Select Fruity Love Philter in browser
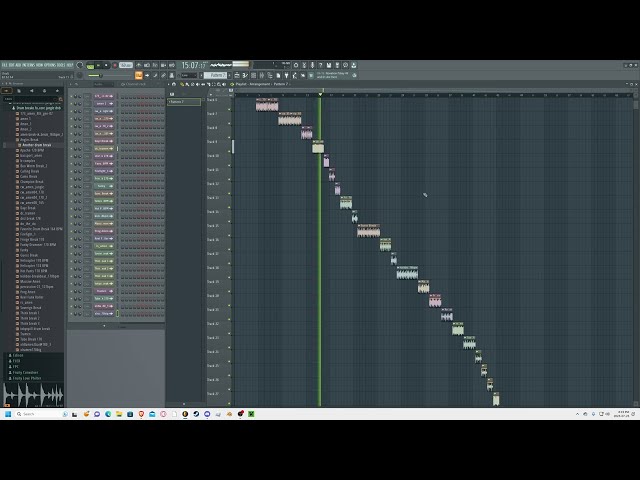The width and height of the screenshot is (640, 480). [x=27, y=378]
